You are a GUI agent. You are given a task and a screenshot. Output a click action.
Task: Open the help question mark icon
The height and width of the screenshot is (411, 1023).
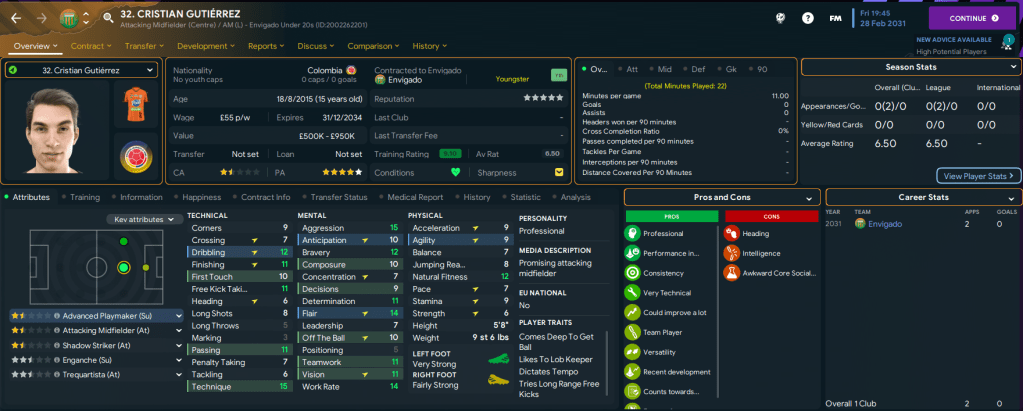click(806, 18)
